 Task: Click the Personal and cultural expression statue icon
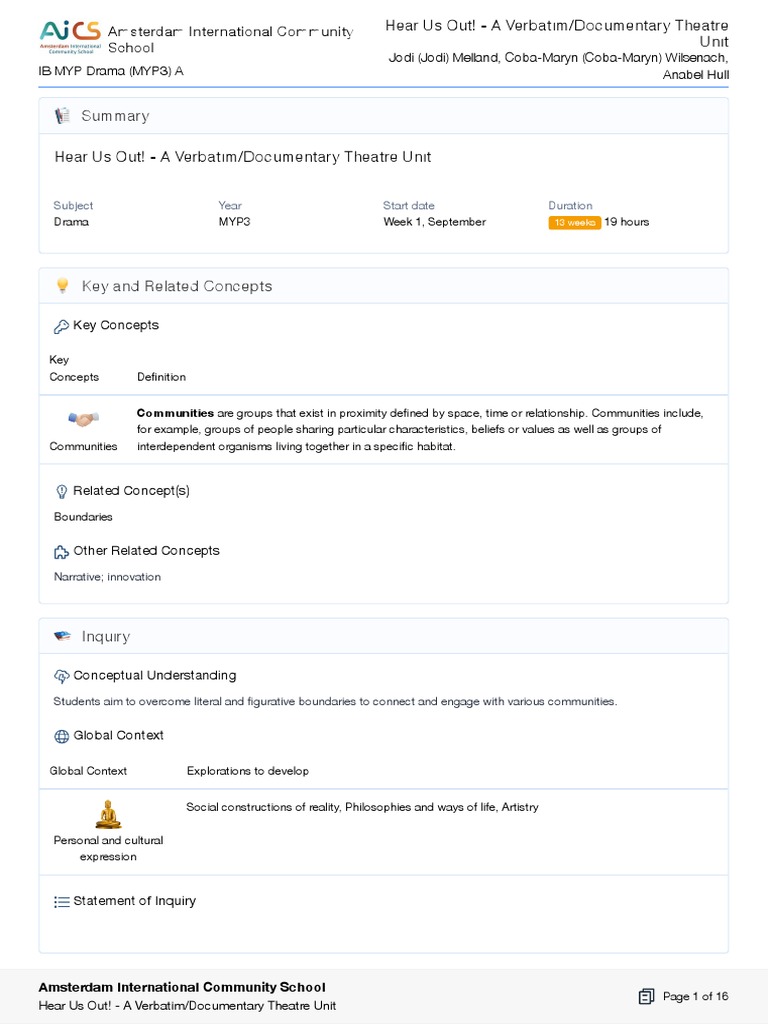108,814
